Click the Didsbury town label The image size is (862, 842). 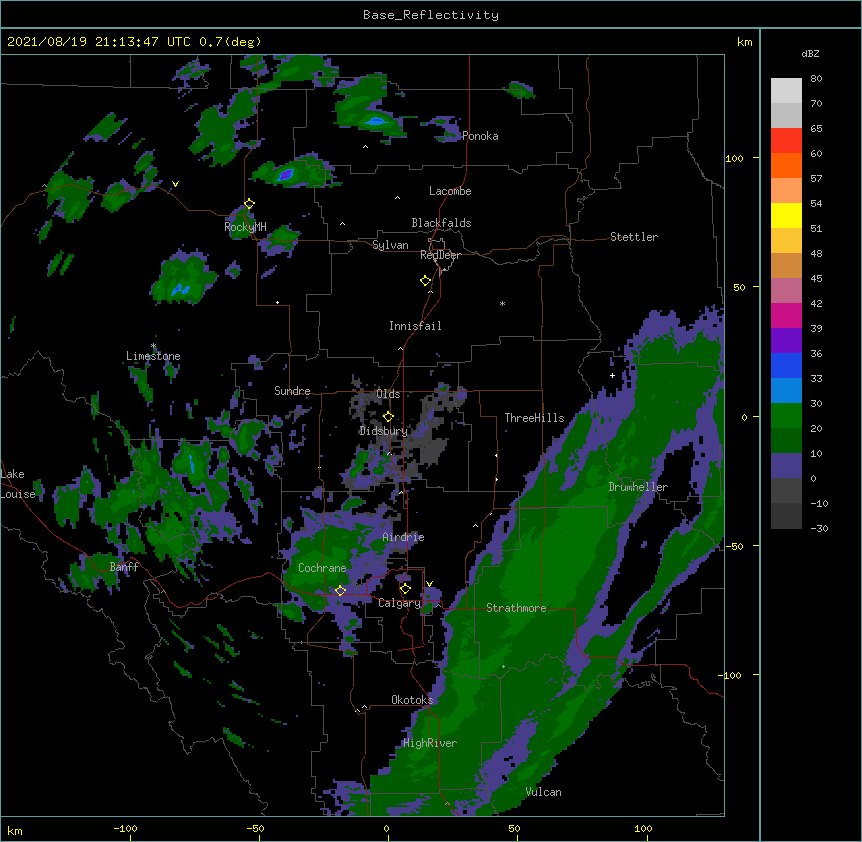(x=384, y=431)
